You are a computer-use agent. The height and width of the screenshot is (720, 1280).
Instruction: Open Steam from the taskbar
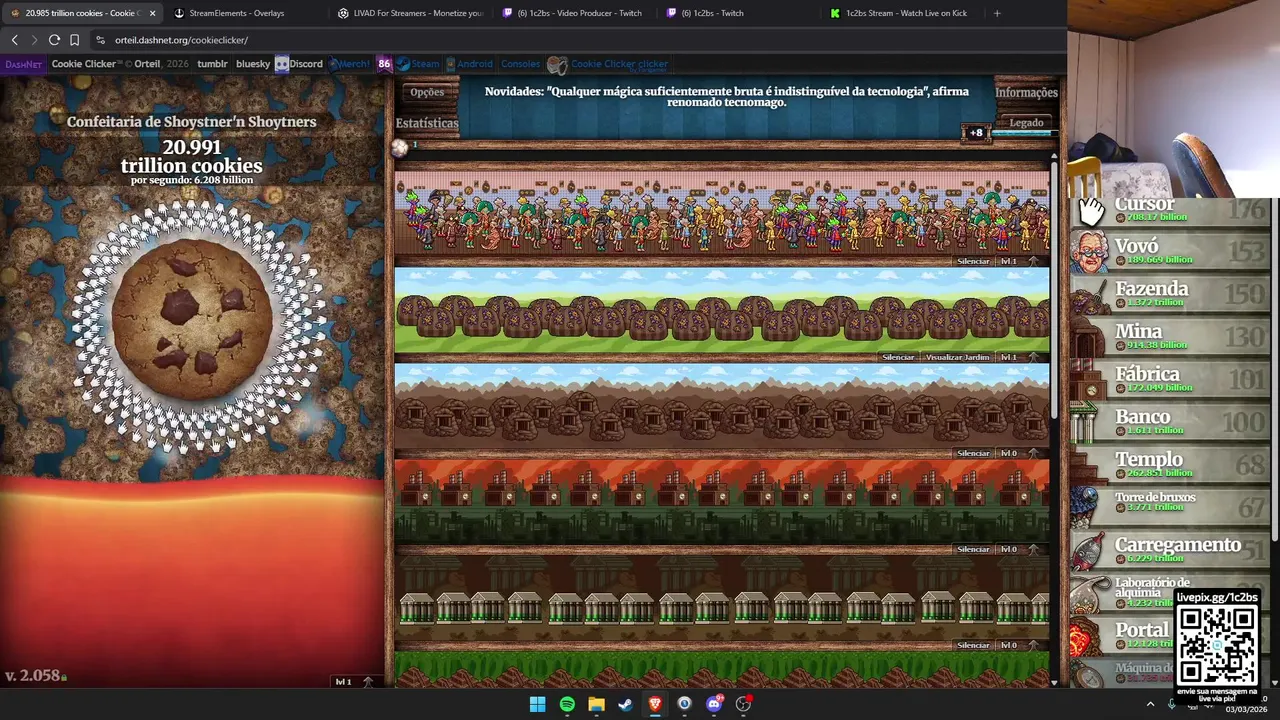pos(625,704)
